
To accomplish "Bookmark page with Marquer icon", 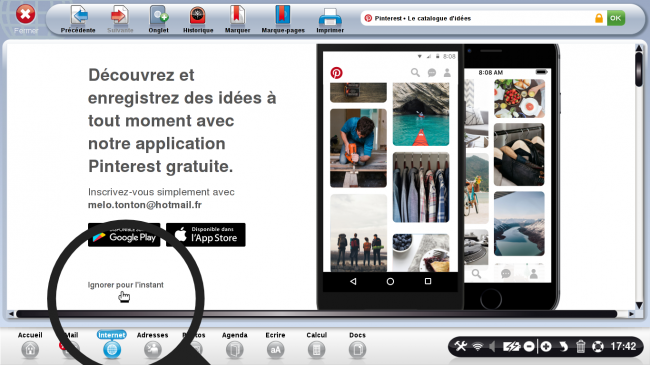I will (x=237, y=19).
